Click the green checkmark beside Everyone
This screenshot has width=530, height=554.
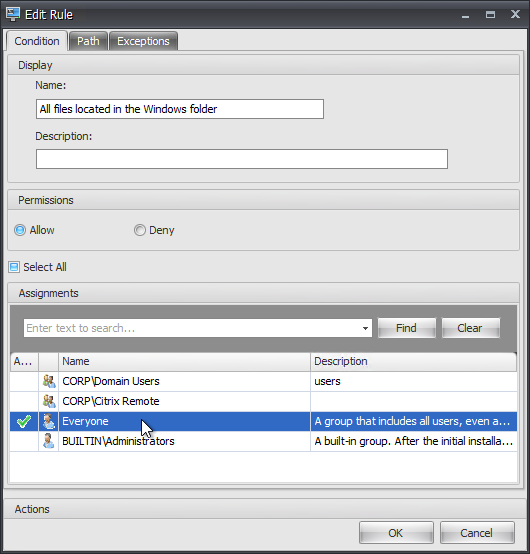tap(24, 421)
